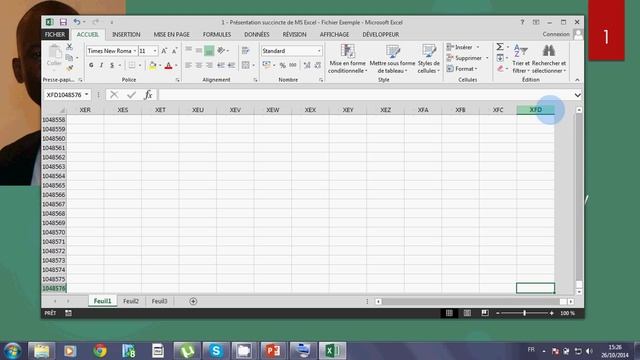
Task: Click the insert function fx icon
Action: coord(148,95)
